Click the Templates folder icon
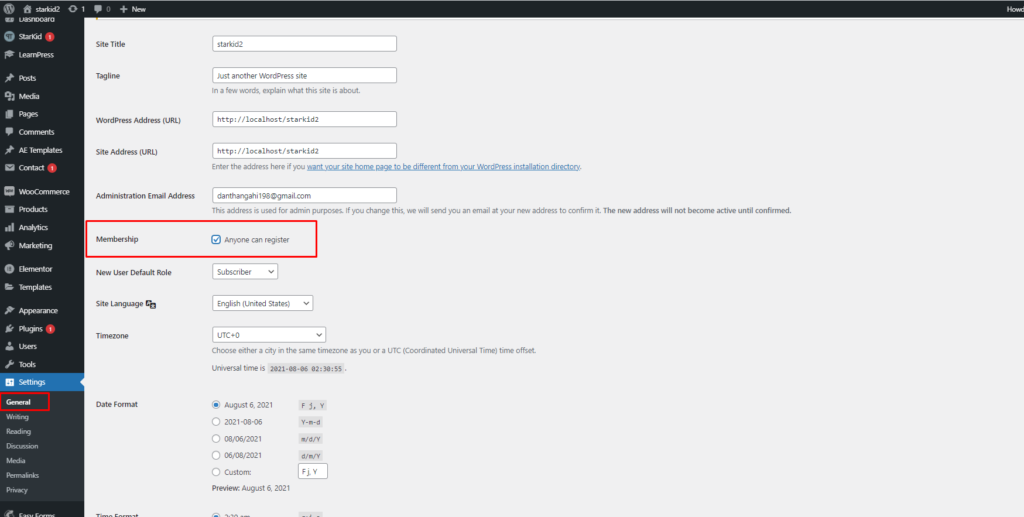Viewport: 1024px width, 517px height. pyautogui.click(x=9, y=287)
